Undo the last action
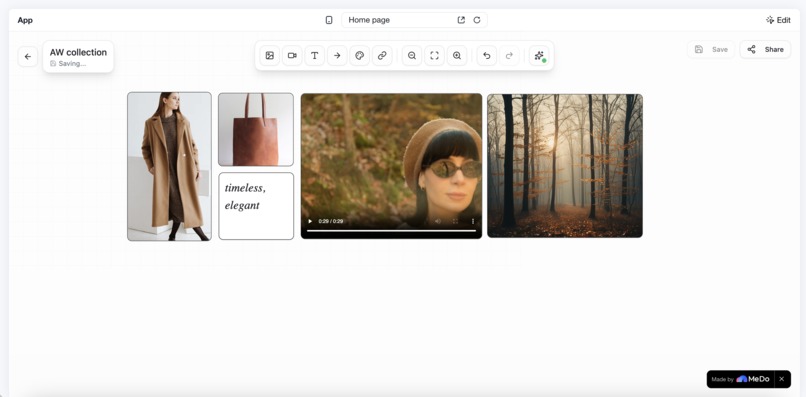Image resolution: width=806 pixels, height=397 pixels. [x=487, y=56]
